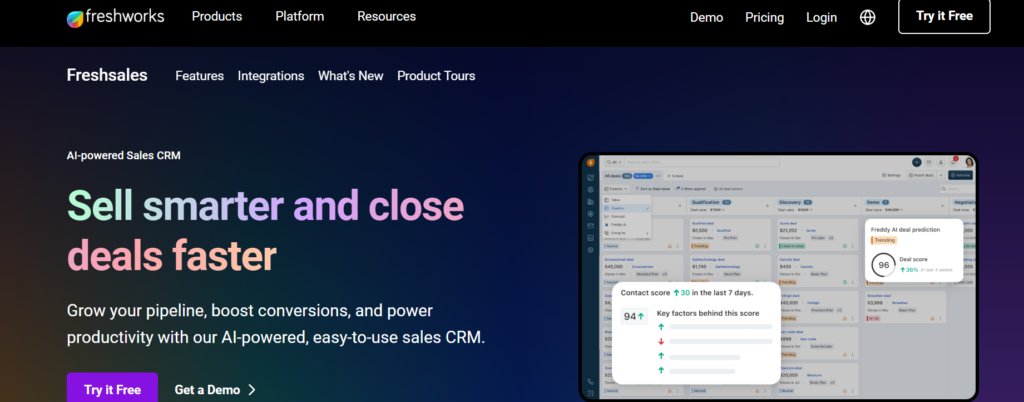Screen dimensions: 1024x402
Task: Open the language selector globe icon
Action: pos(867,17)
